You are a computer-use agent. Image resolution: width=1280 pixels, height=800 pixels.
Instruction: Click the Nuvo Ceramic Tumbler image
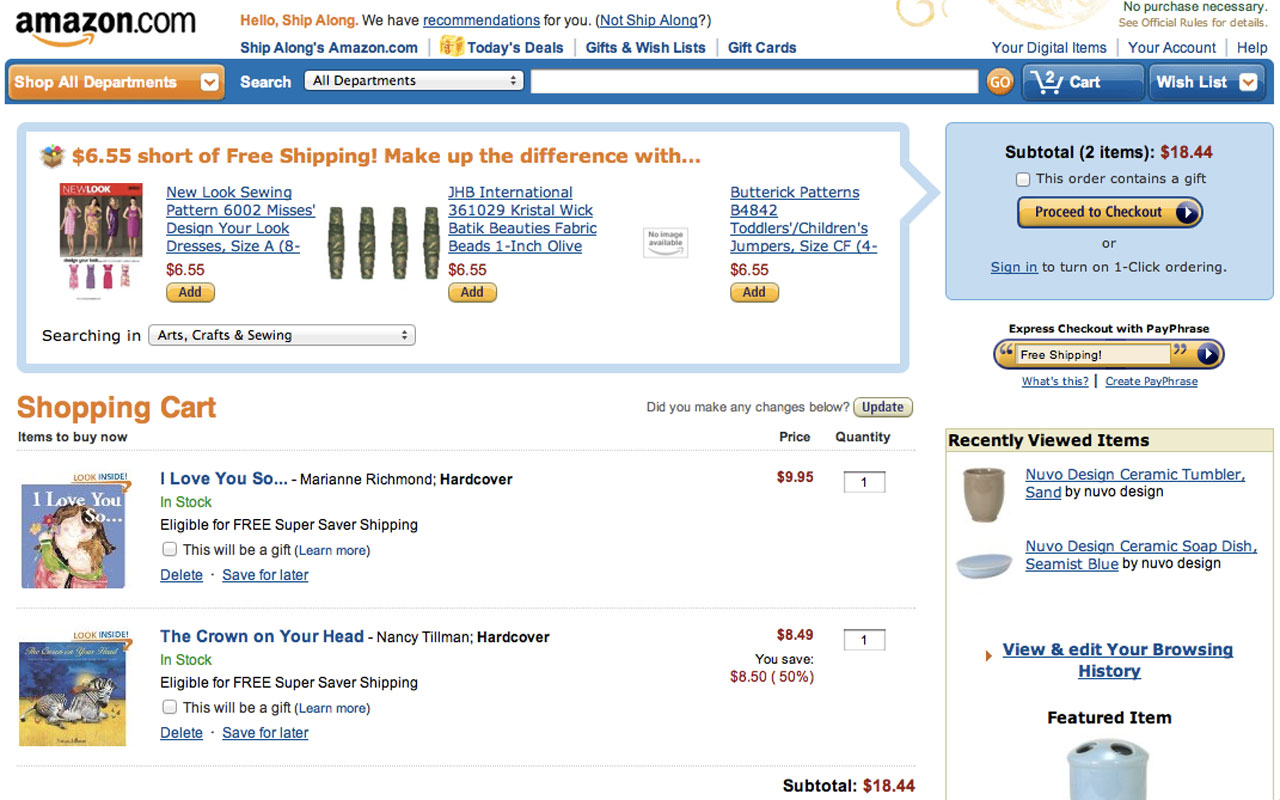point(983,494)
